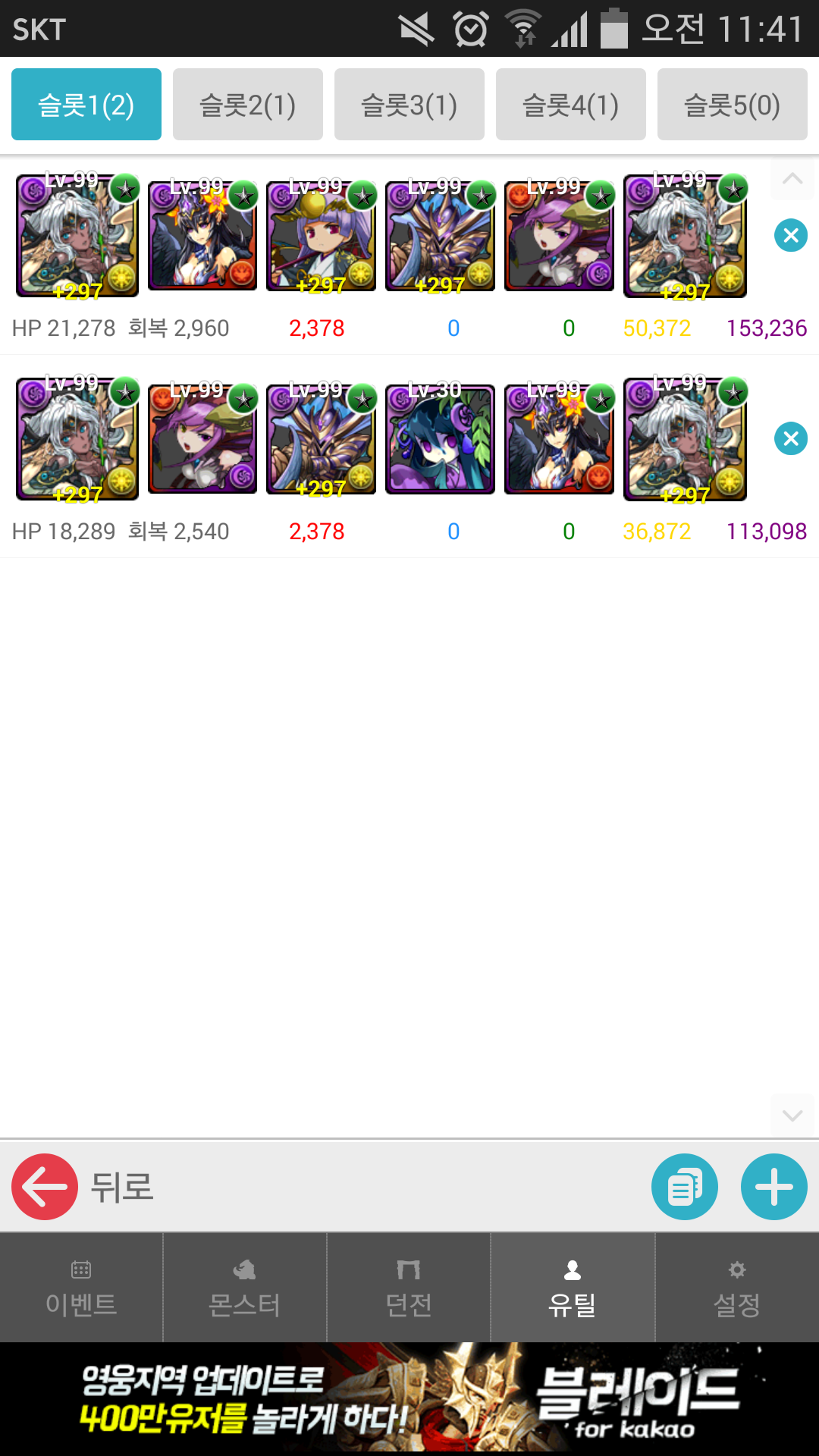
Task: Select the 유틸 bottom tab
Action: click(573, 1288)
